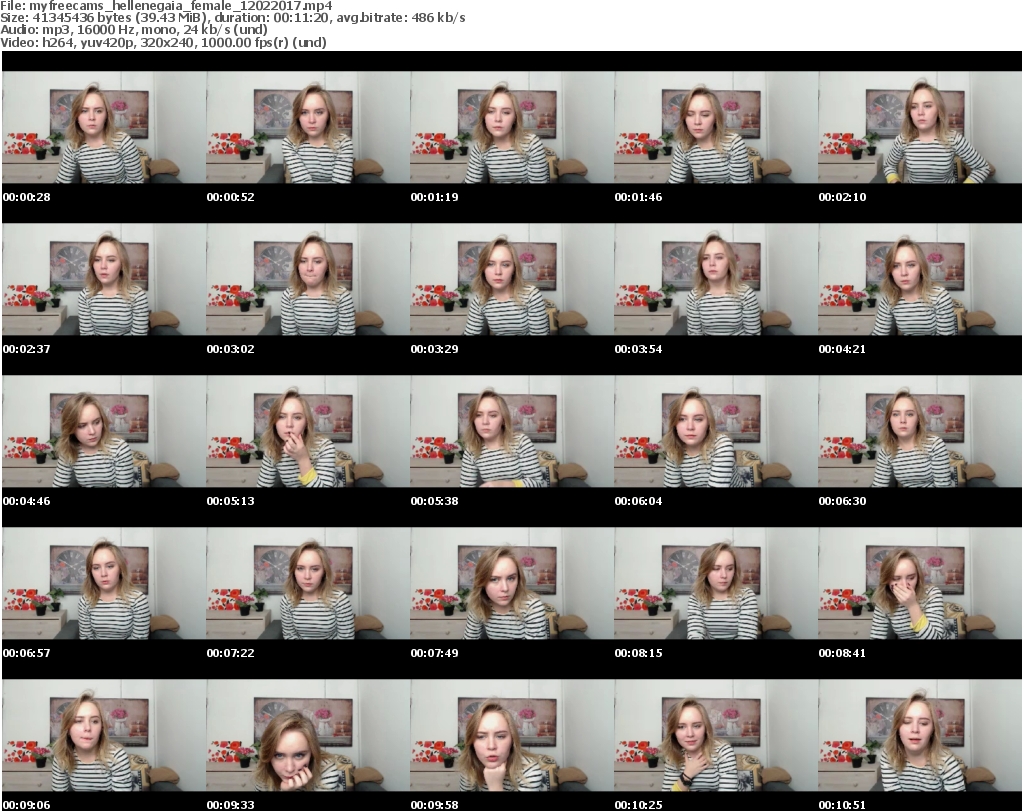Click the 00:04:46 timestamp label

click(x=27, y=501)
